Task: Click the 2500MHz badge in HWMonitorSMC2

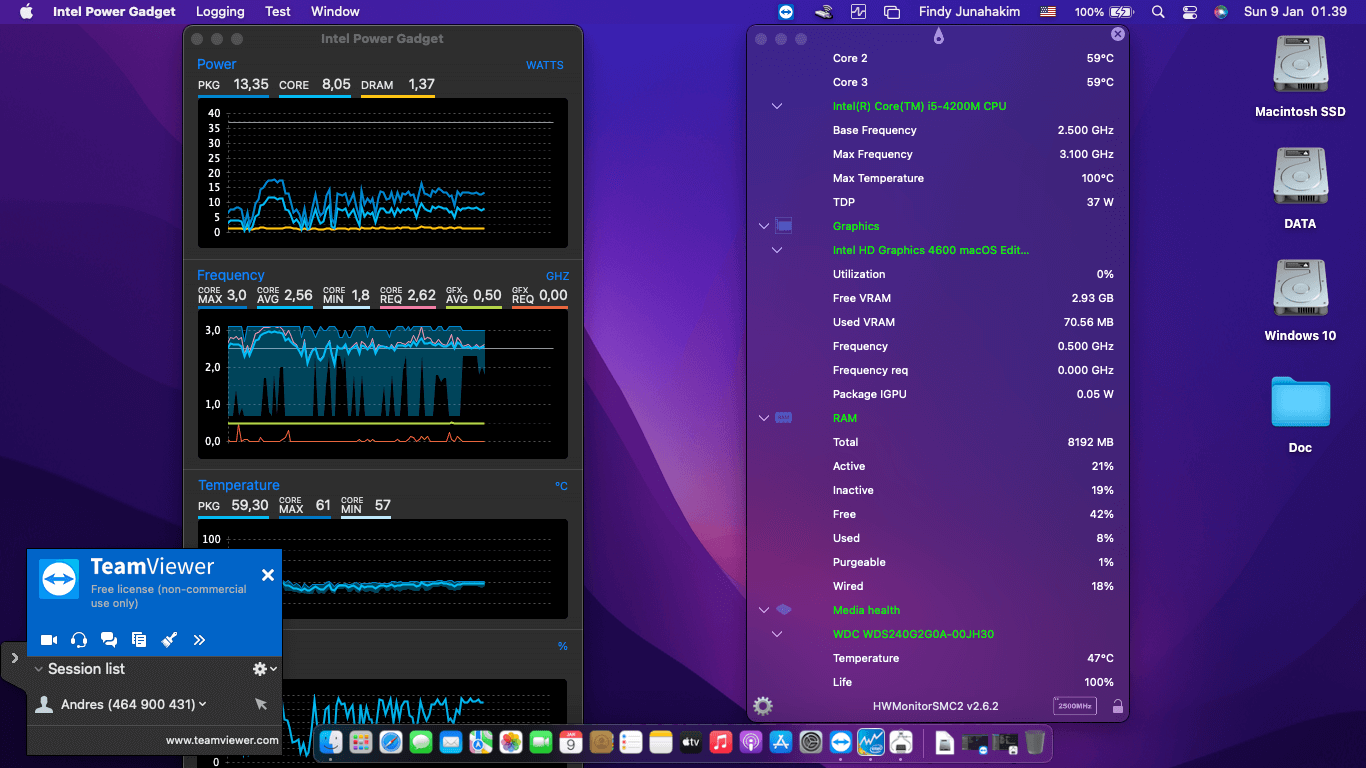Action: (x=1074, y=706)
